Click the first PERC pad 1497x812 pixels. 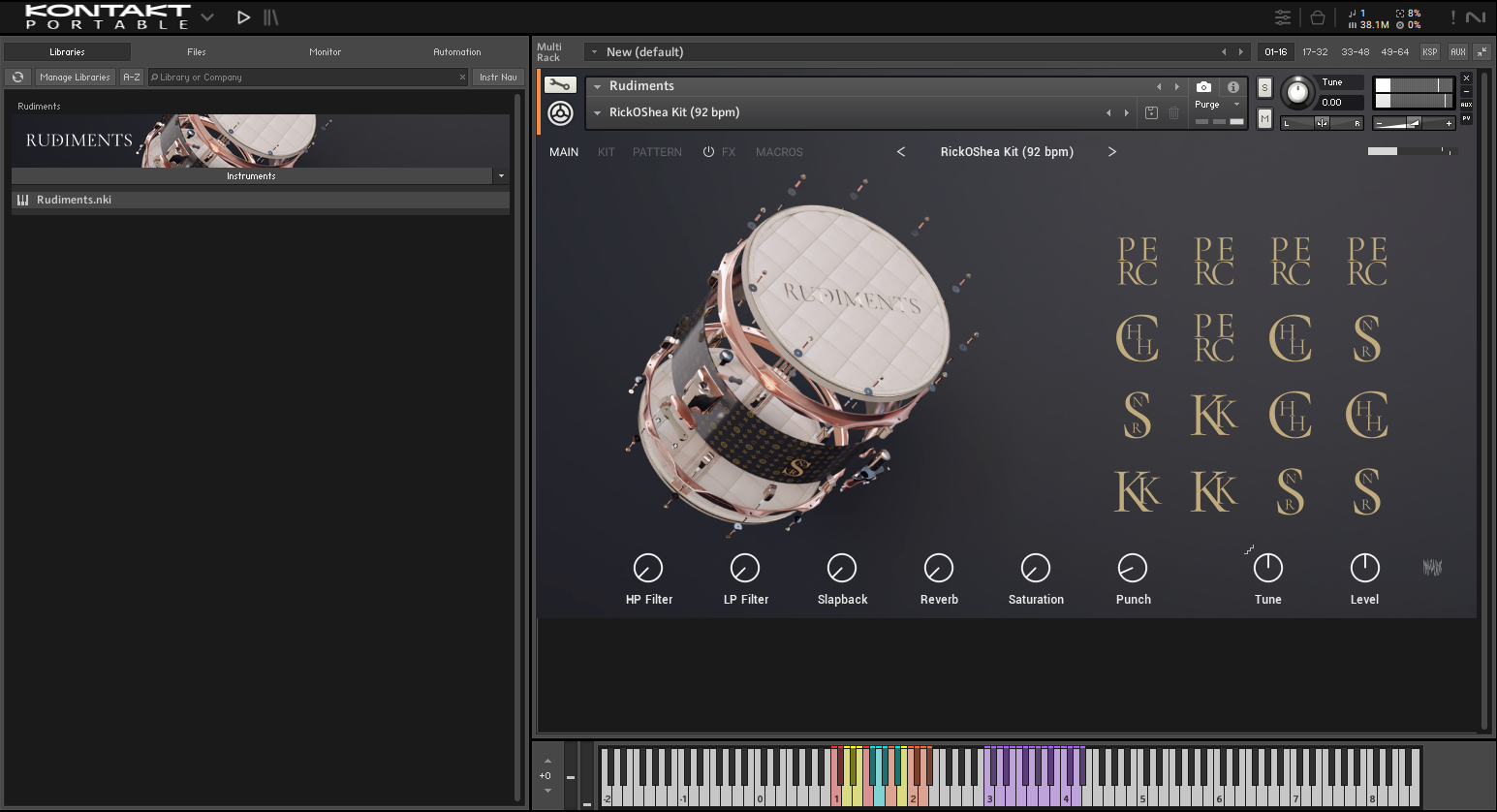coord(1137,262)
